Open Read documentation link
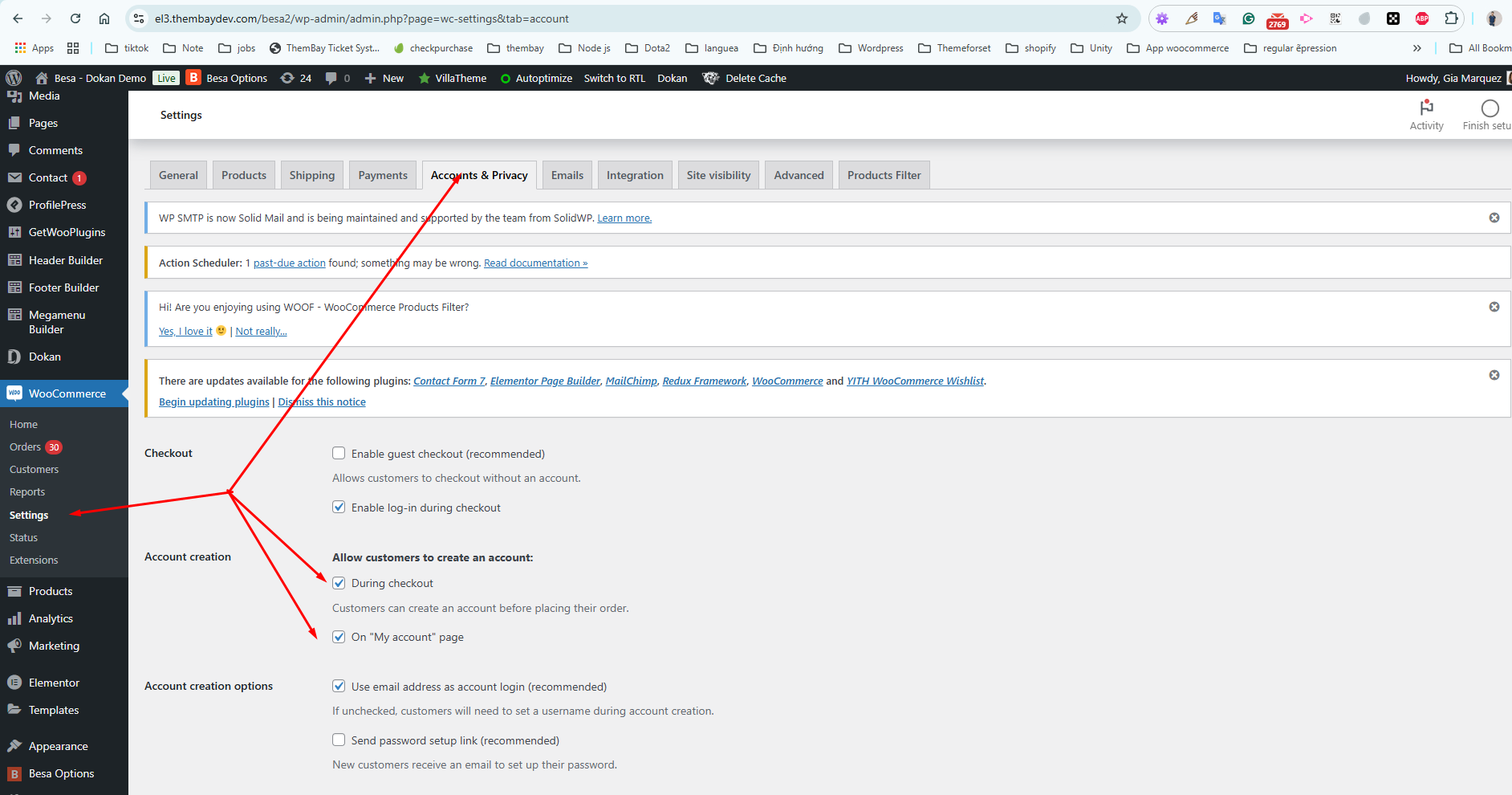Viewport: 1512px width, 795px height. click(535, 263)
